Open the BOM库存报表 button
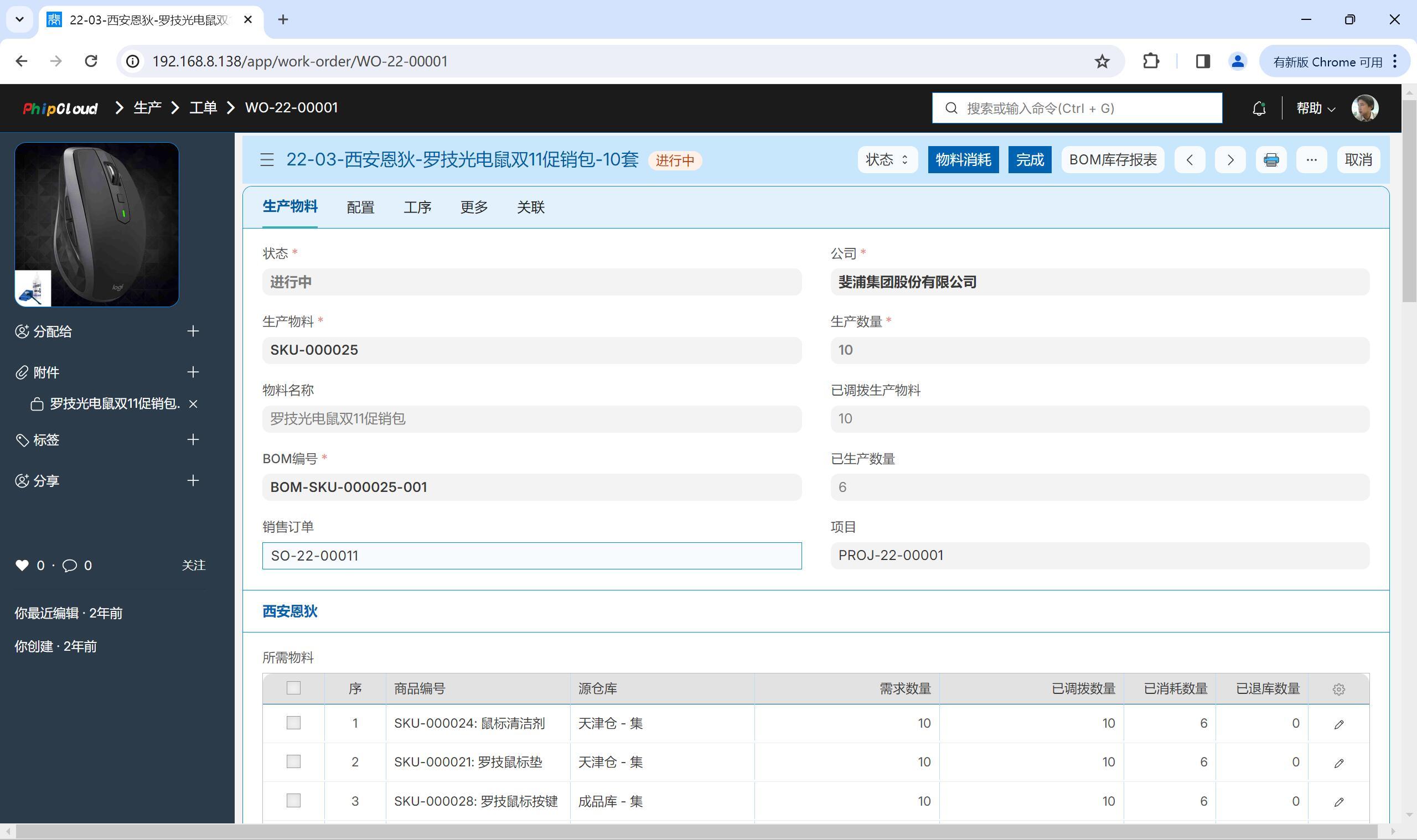The width and height of the screenshot is (1417, 840). pyautogui.click(x=1113, y=160)
